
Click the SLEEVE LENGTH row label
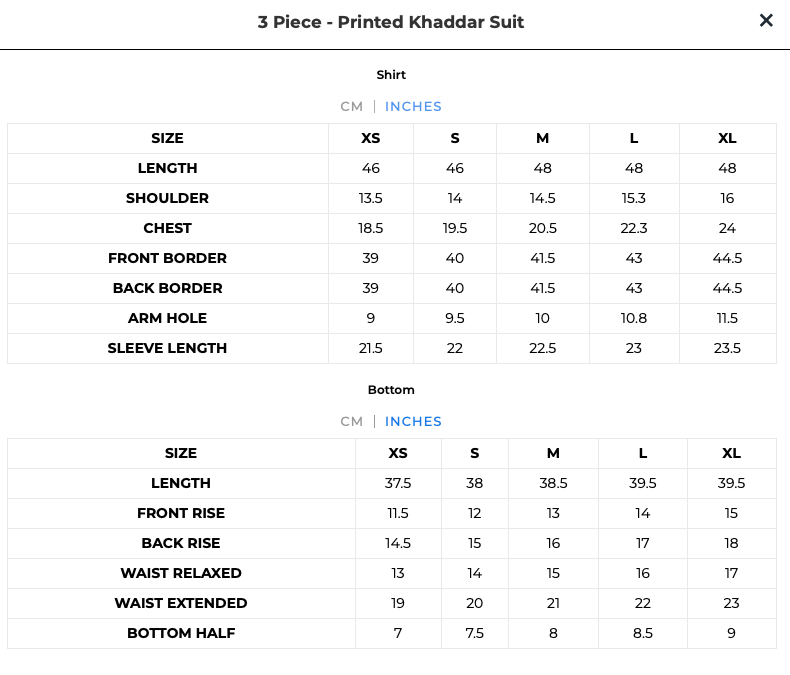[167, 348]
